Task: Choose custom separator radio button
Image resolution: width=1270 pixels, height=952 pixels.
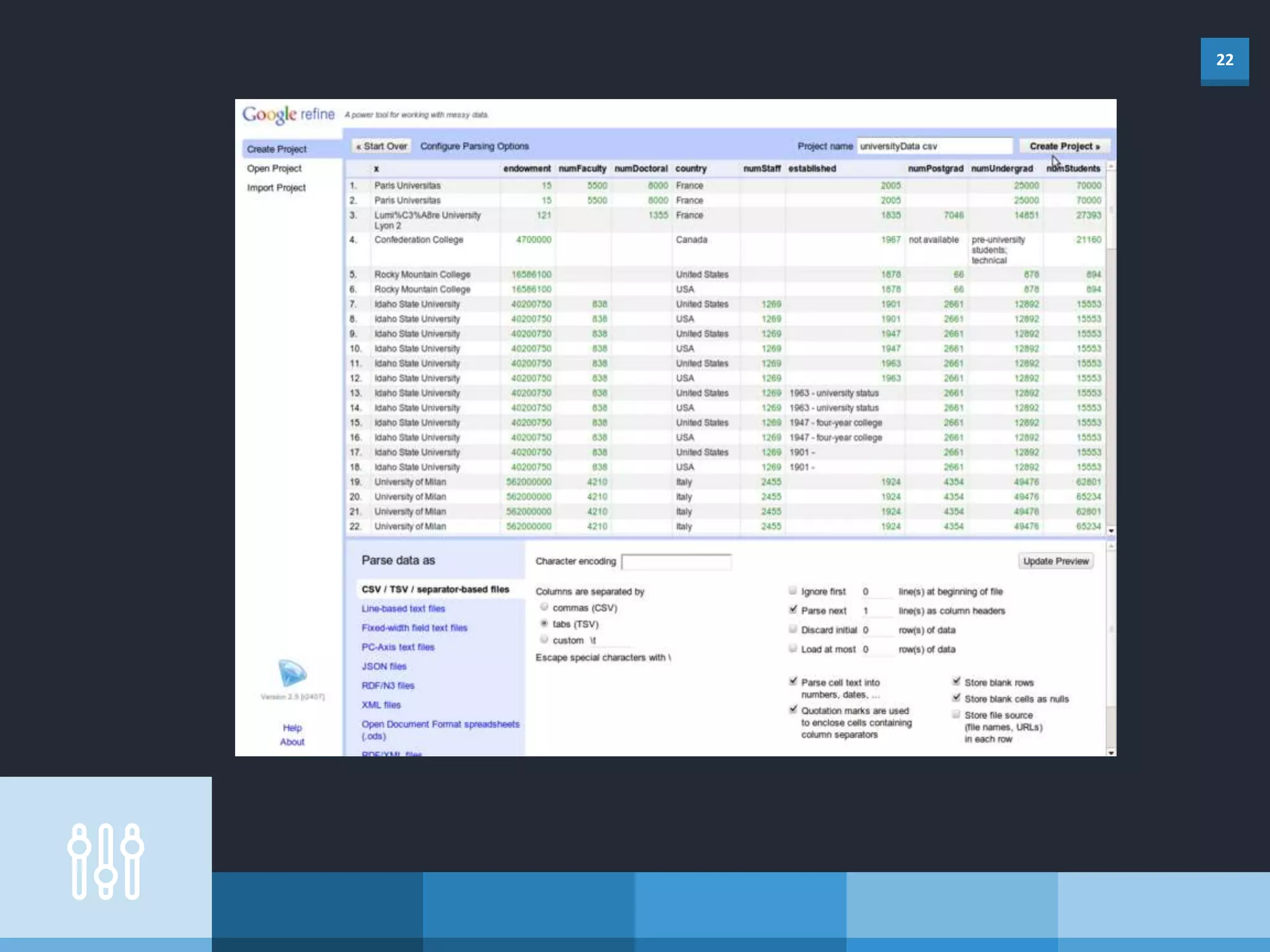Action: point(544,640)
